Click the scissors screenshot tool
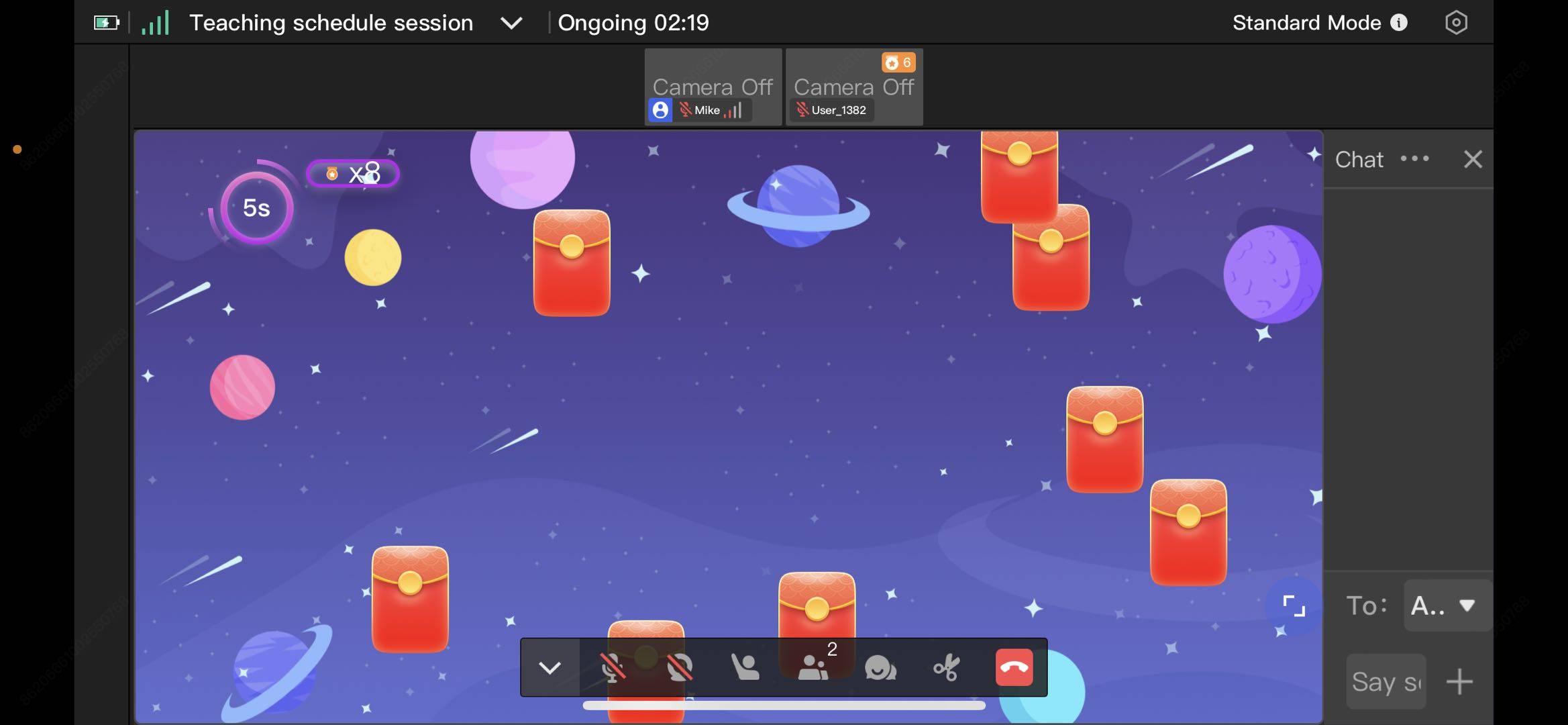Image resolution: width=1568 pixels, height=725 pixels. pyautogui.click(x=946, y=668)
